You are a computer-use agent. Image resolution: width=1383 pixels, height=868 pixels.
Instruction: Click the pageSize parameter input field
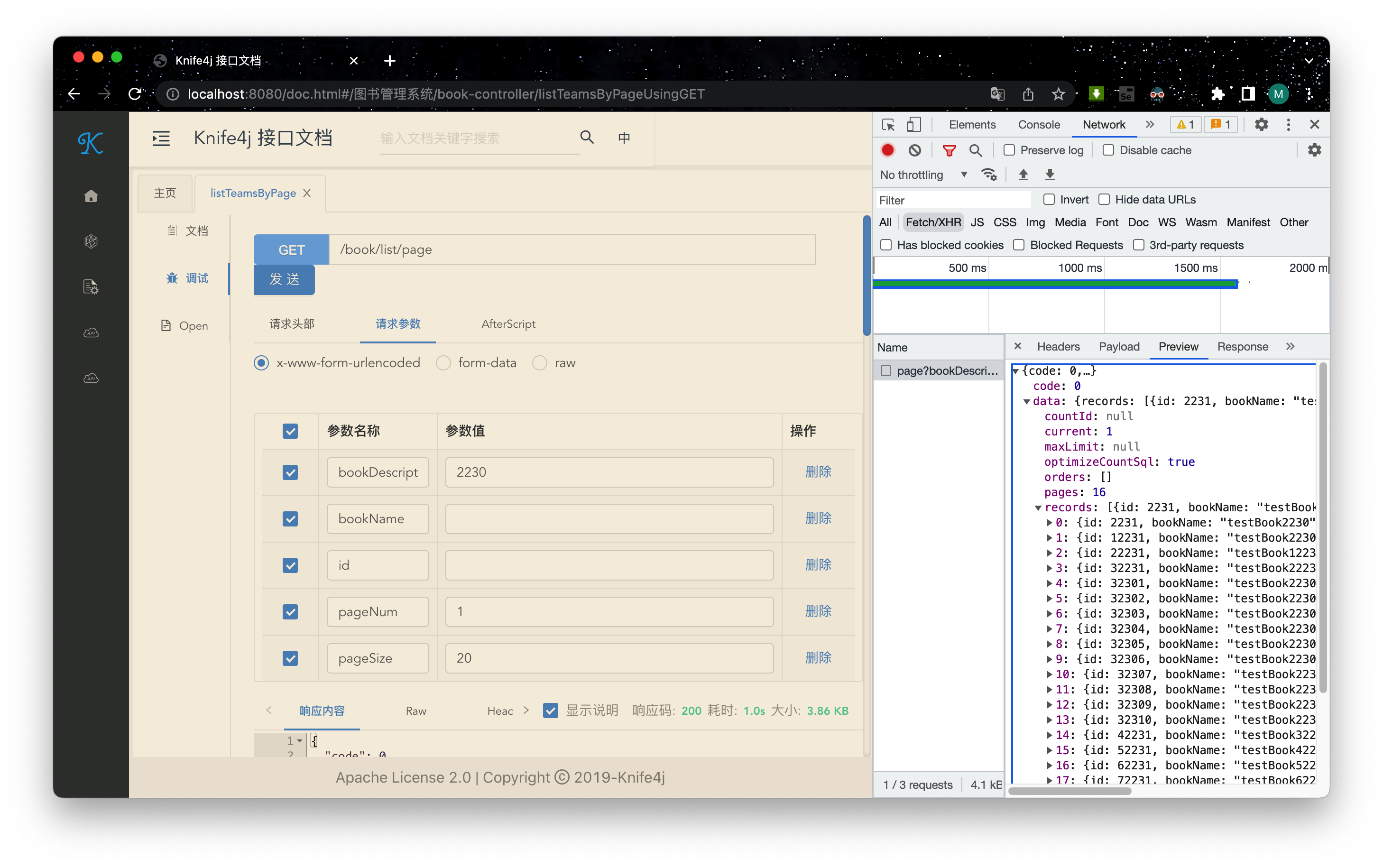[x=608, y=658]
